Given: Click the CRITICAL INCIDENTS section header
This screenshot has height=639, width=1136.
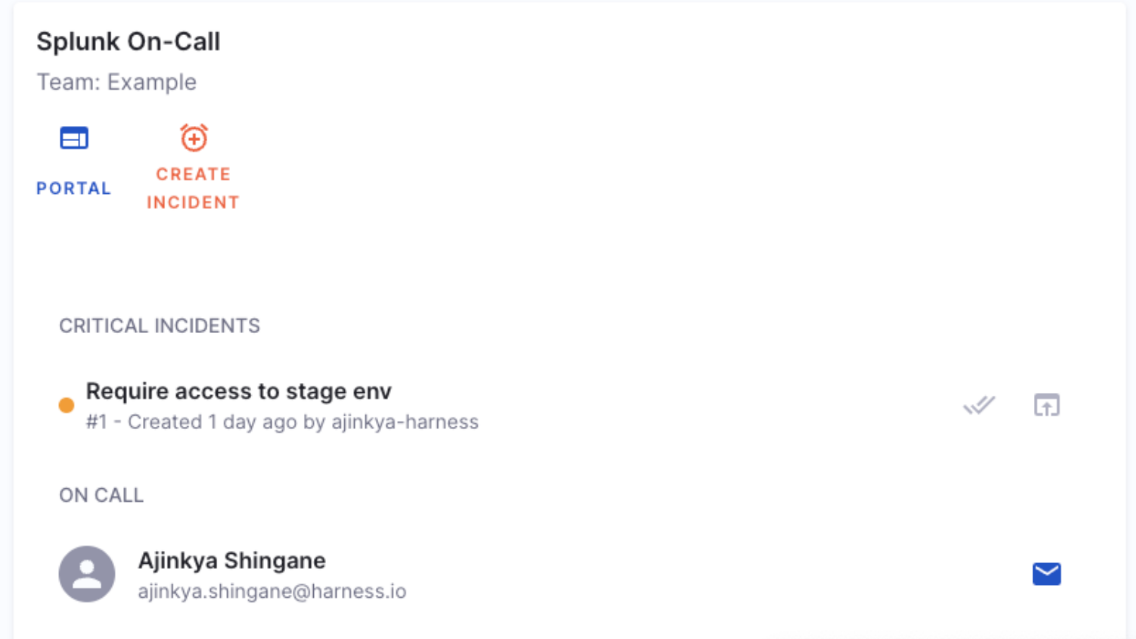Looking at the screenshot, I should pyautogui.click(x=159, y=326).
